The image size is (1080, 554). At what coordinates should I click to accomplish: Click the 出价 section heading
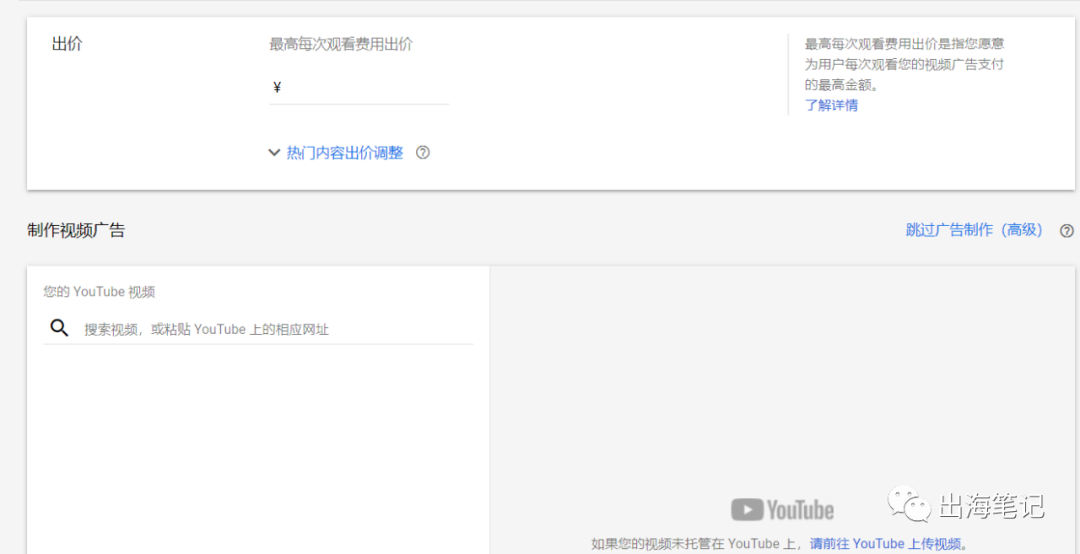[x=67, y=44]
